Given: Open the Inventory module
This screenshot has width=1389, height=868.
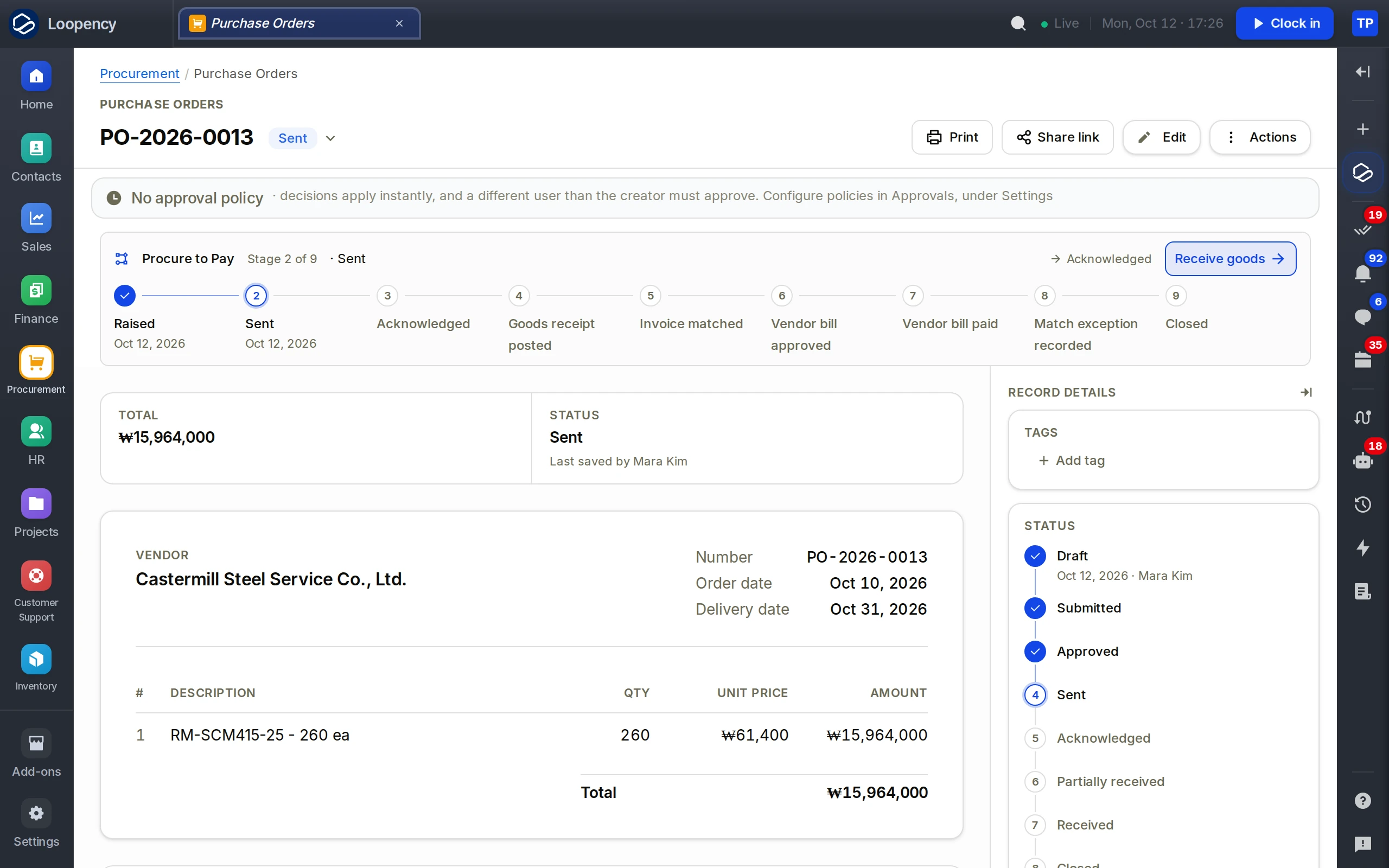Looking at the screenshot, I should click(x=36, y=669).
